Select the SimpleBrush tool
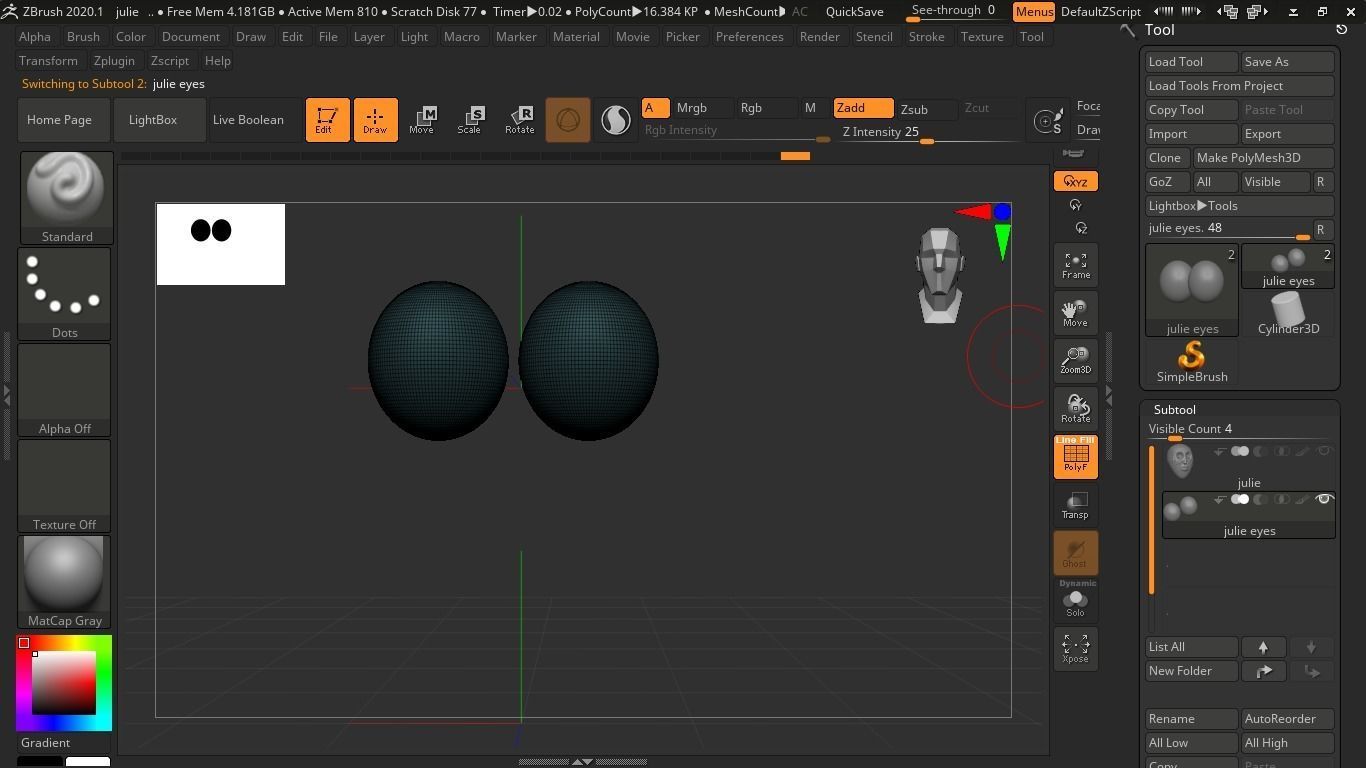1366x768 pixels. (1192, 362)
